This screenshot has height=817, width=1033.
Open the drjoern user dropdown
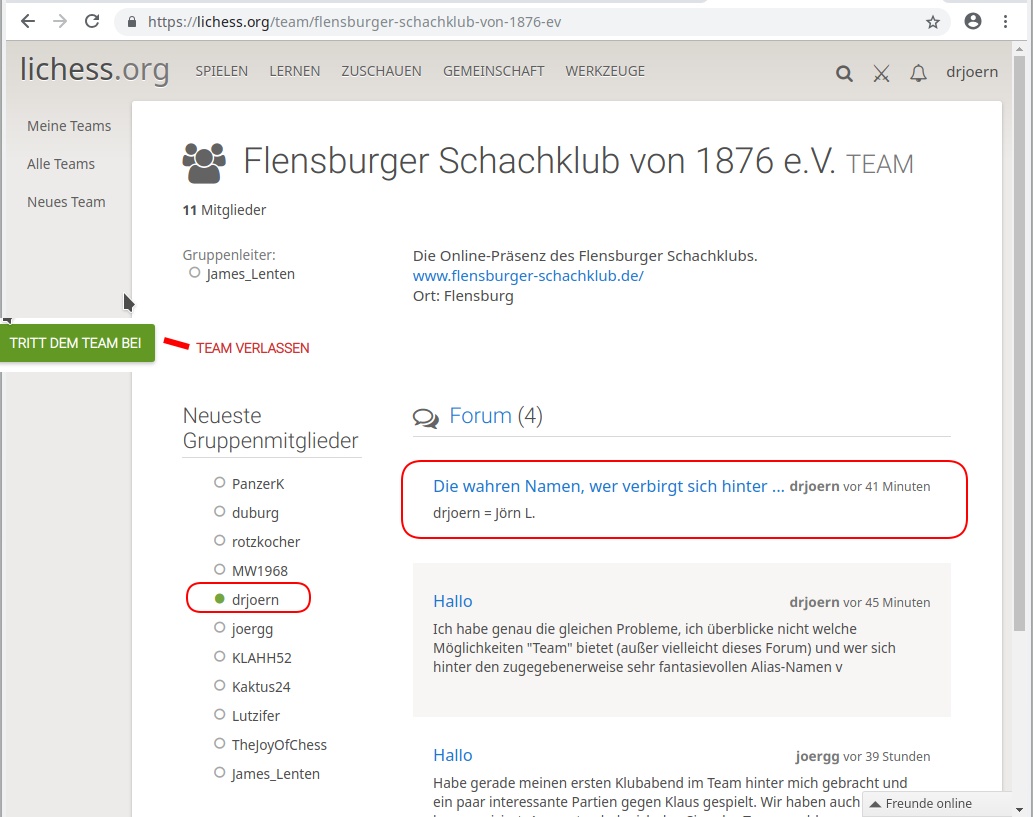[972, 72]
